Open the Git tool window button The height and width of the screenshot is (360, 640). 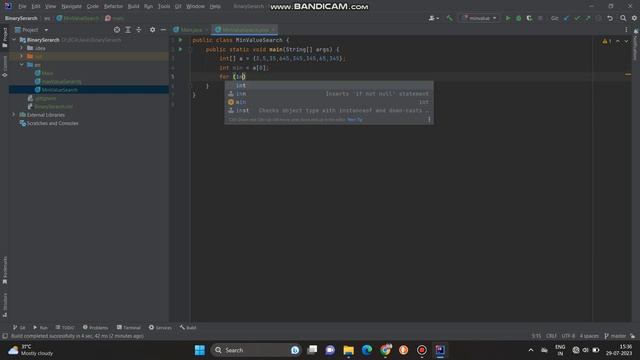pos(19,327)
